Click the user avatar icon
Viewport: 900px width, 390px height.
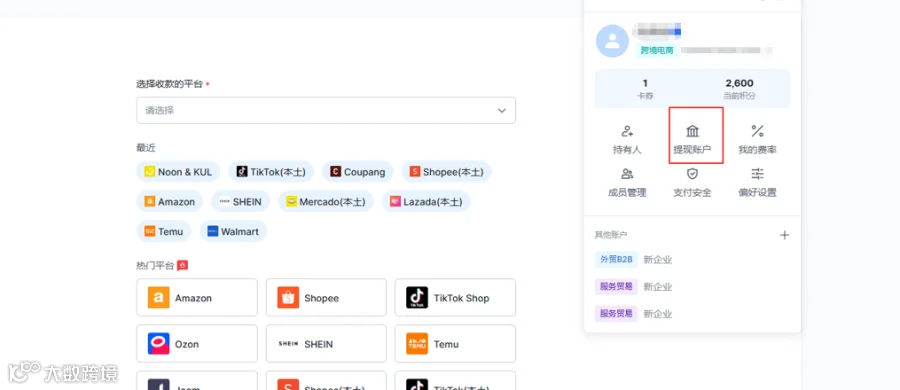[612, 41]
